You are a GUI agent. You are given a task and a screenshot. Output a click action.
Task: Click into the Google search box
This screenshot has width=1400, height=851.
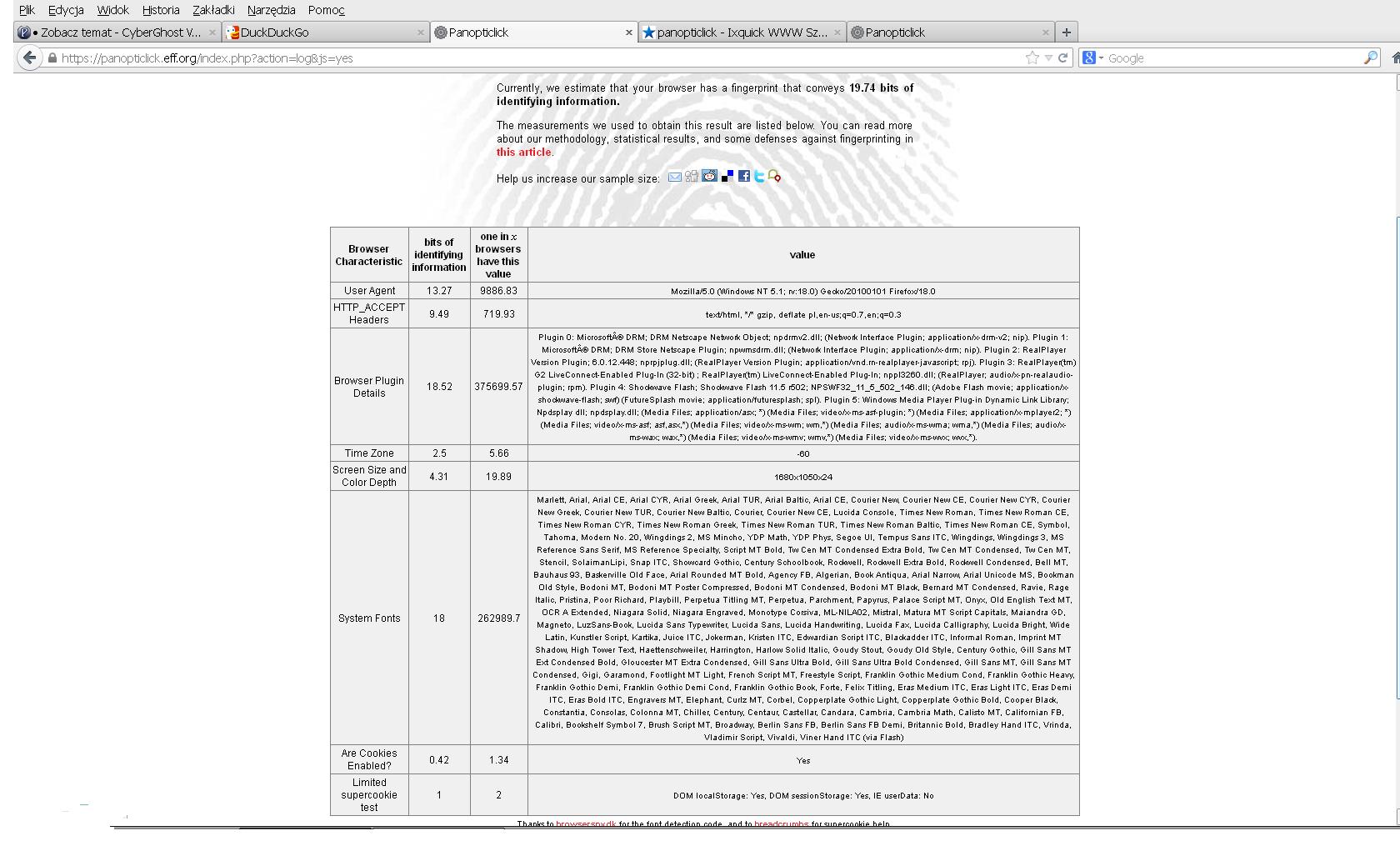point(1233,58)
